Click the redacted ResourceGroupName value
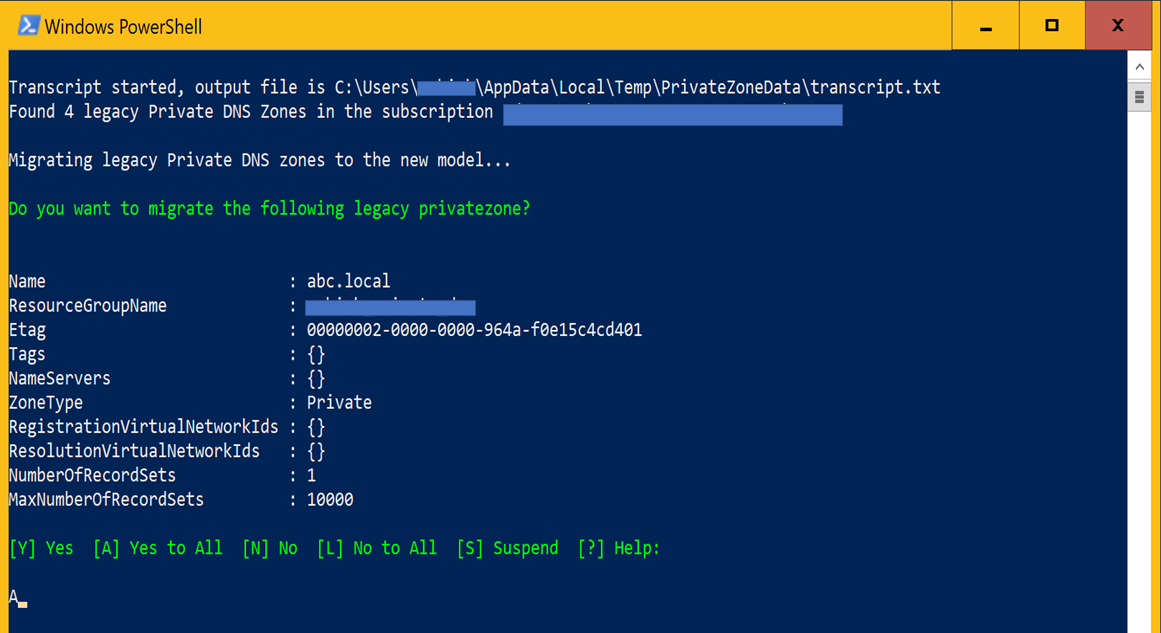Screen dimensions: 1161x633 pyautogui.click(x=390, y=306)
